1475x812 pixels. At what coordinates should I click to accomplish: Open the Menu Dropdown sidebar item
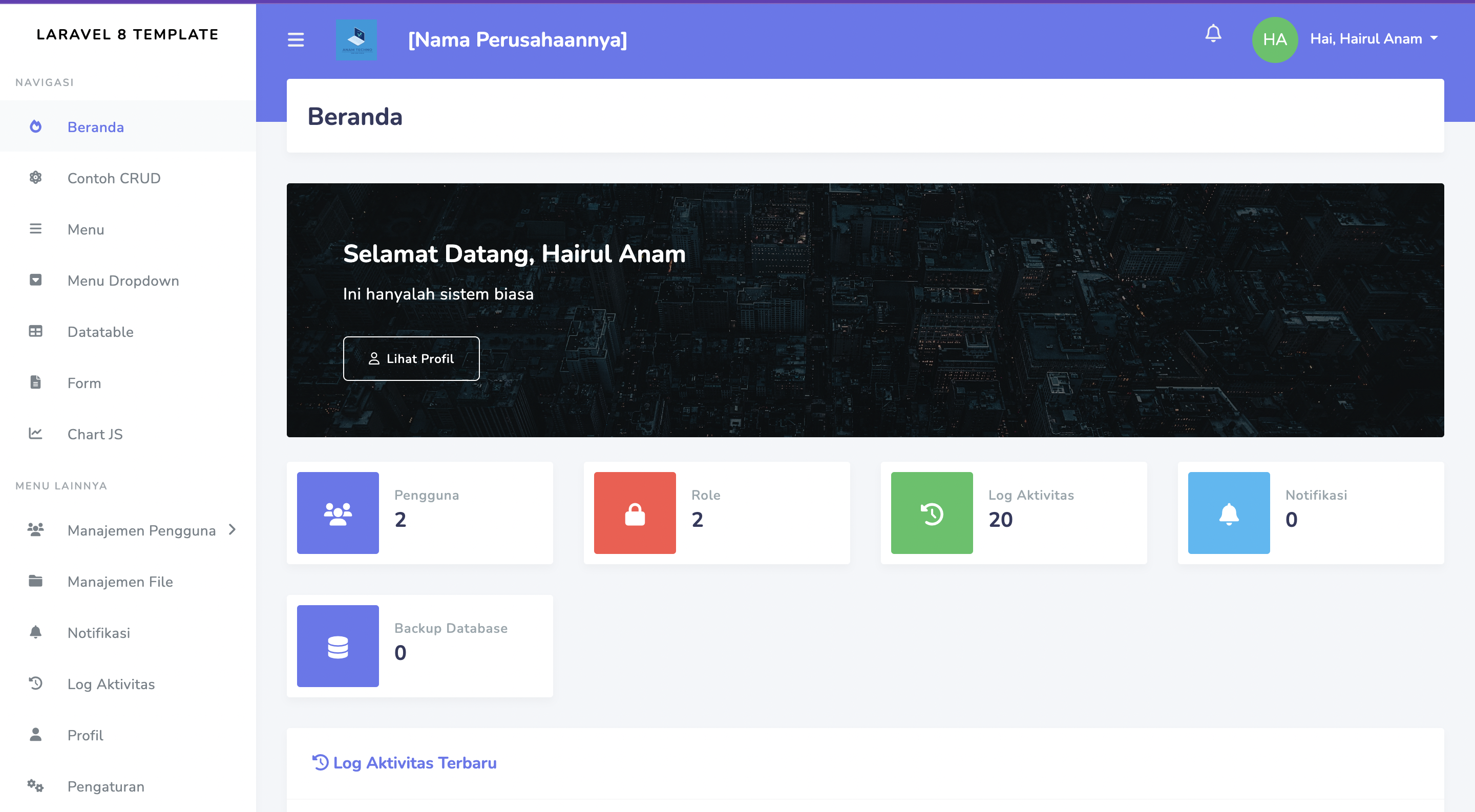122,281
